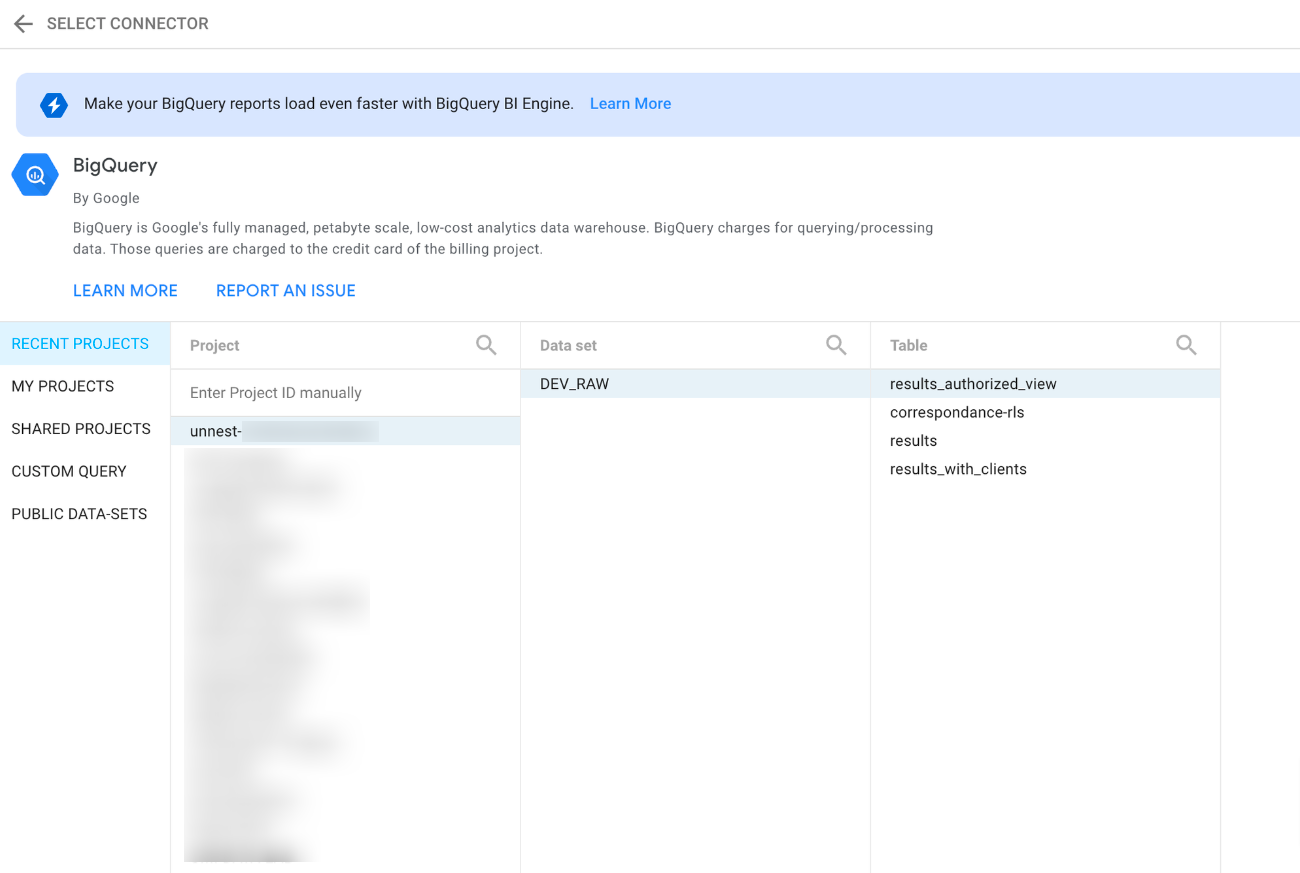
Task: Click the By Google text
Action: point(106,198)
